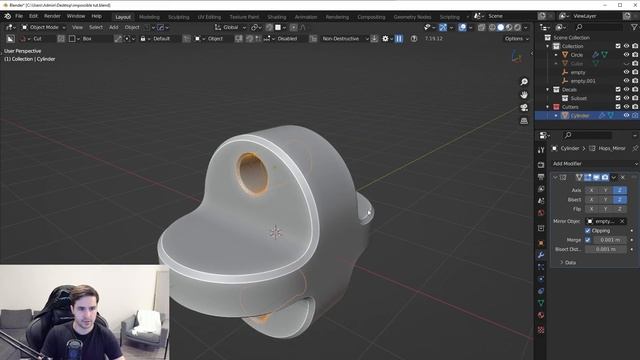
Task: Open the Blender logo menu
Action: pyautogui.click(x=7, y=16)
